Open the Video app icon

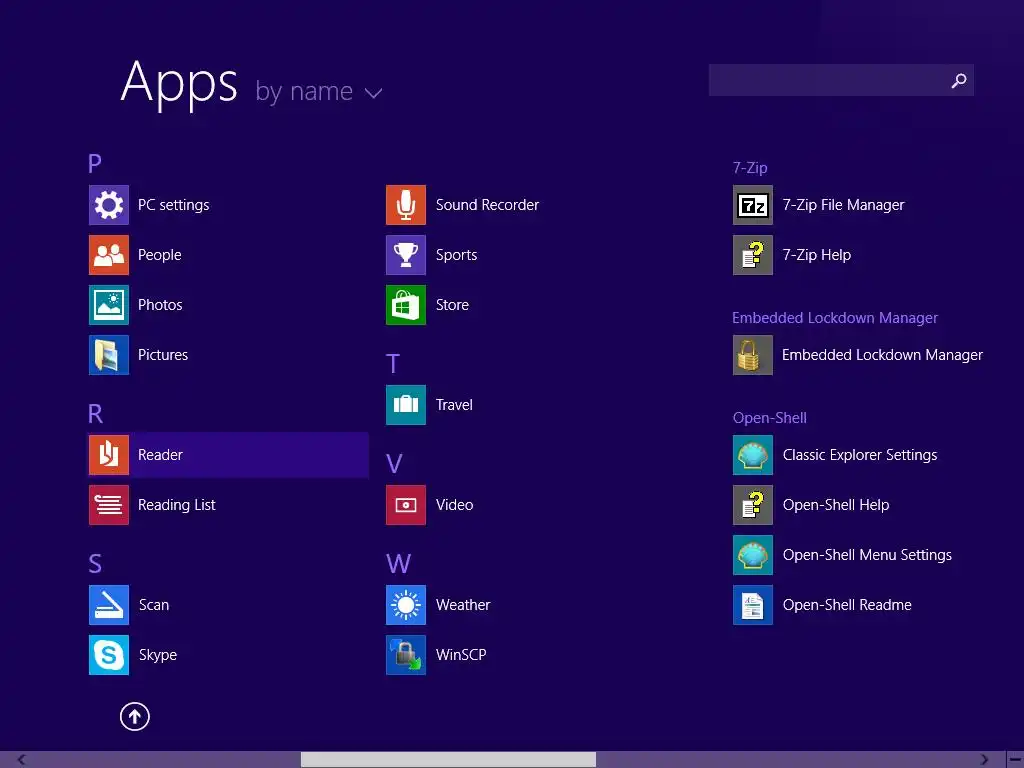(406, 505)
